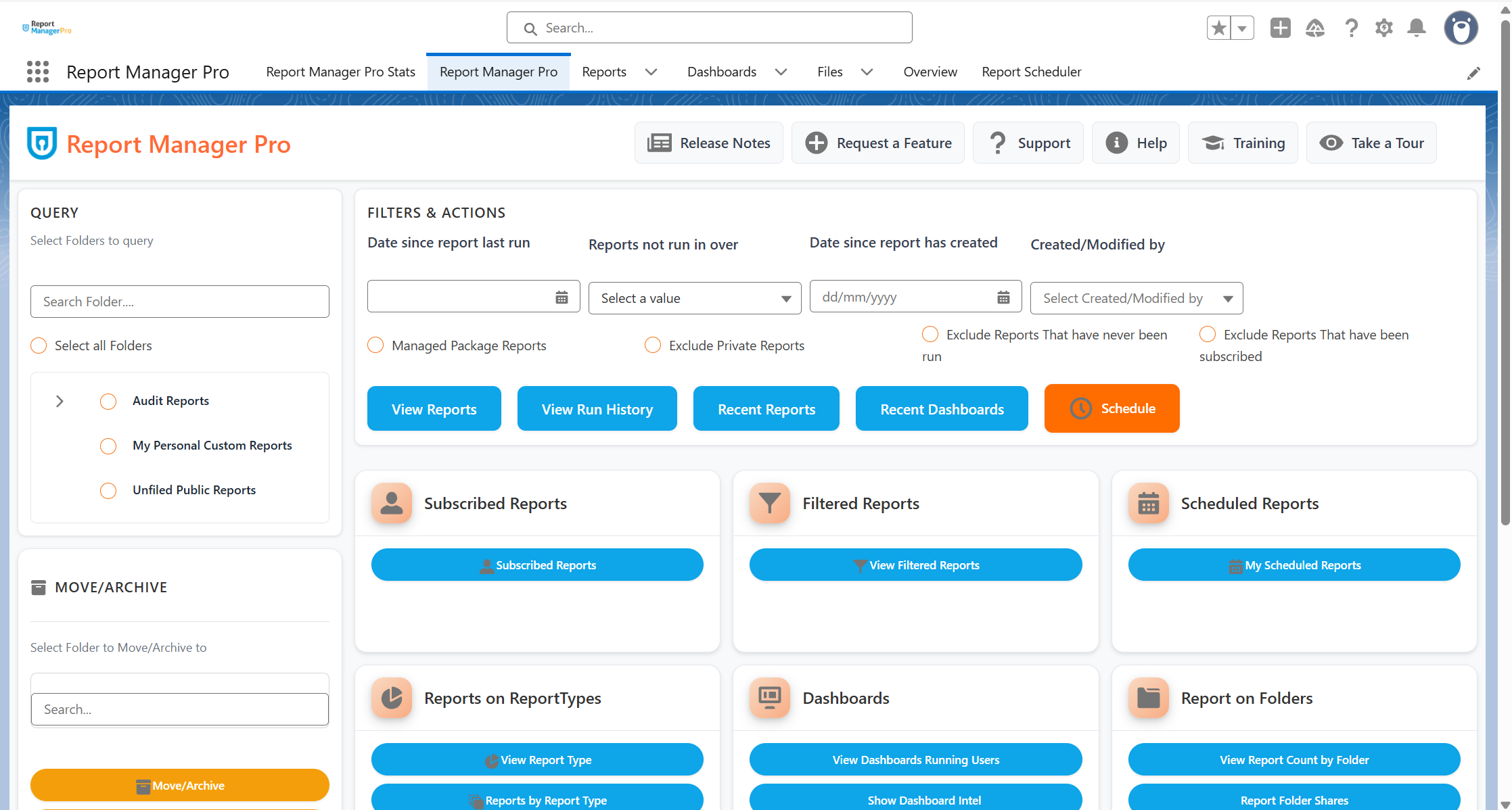Click the View Reports button
This screenshot has height=810, width=1512.
(434, 408)
